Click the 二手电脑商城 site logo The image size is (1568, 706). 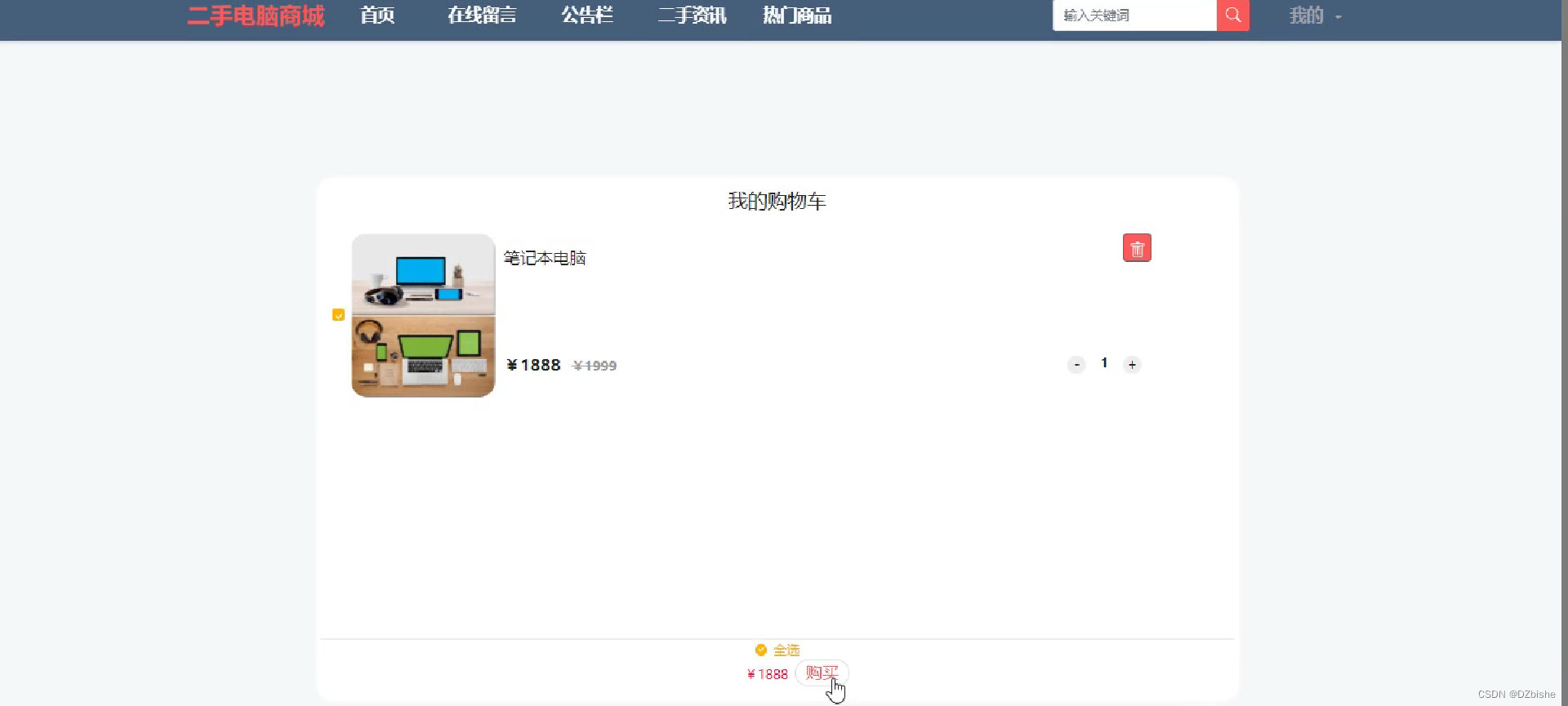256,16
